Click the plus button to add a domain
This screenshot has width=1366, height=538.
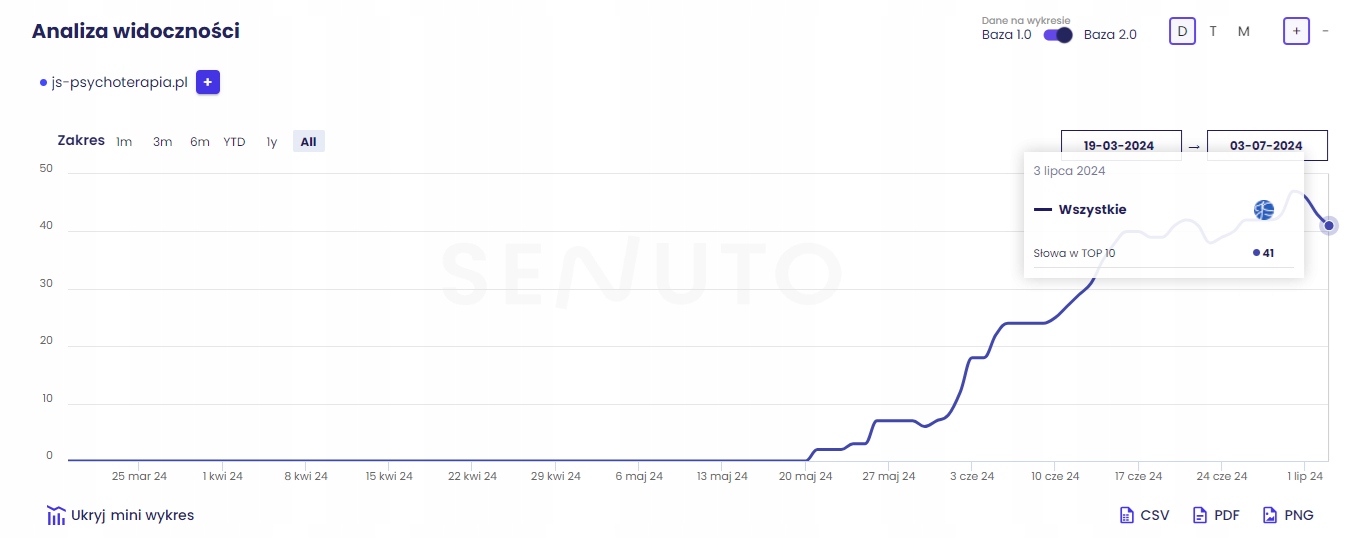208,82
